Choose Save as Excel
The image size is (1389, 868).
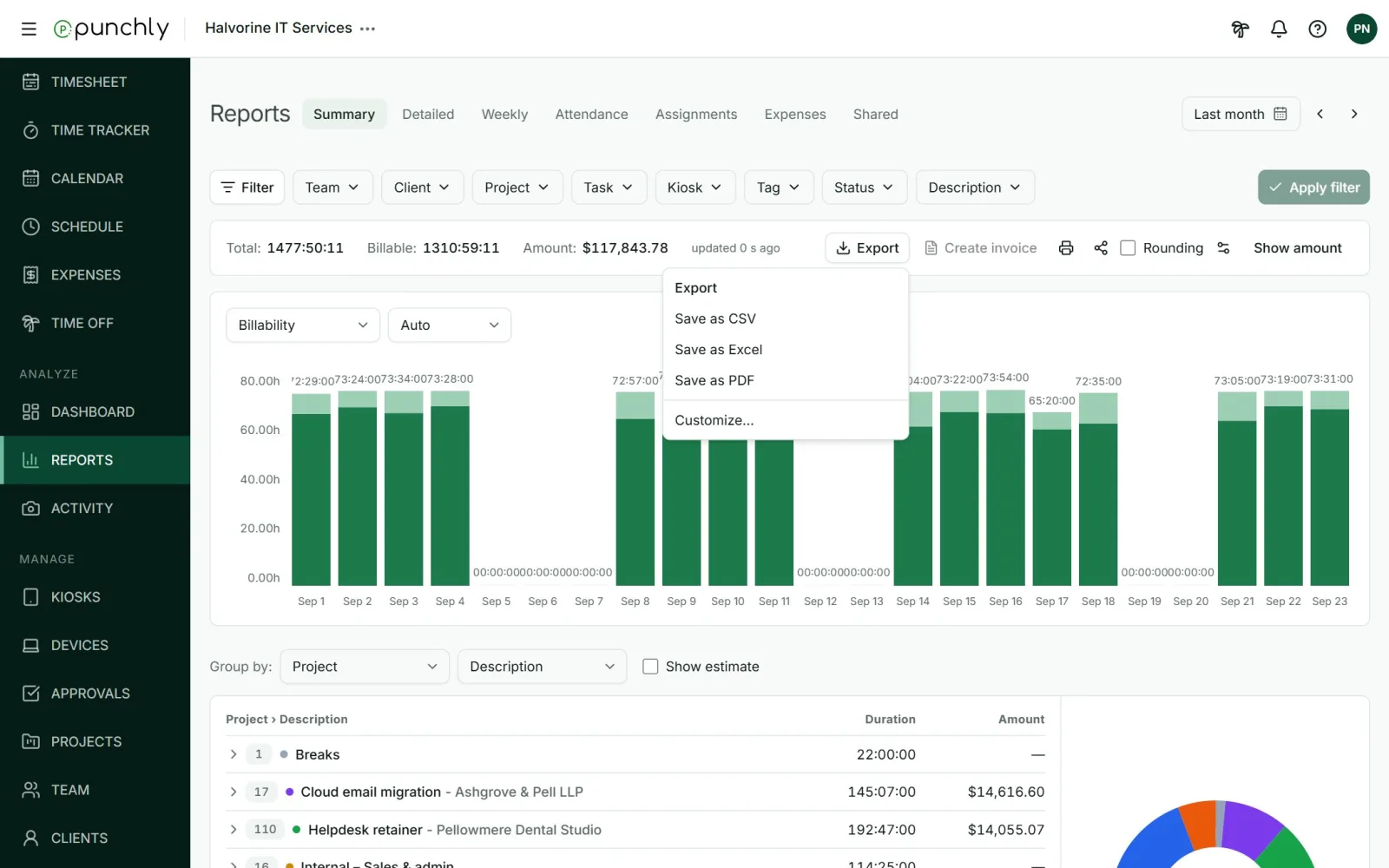786,350
